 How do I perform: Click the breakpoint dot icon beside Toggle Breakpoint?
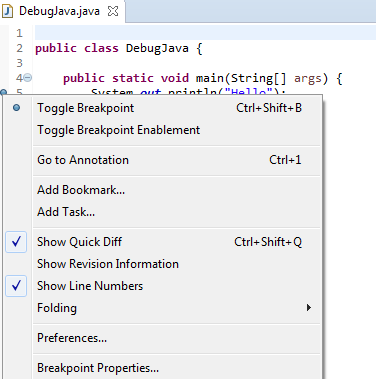coord(16,108)
